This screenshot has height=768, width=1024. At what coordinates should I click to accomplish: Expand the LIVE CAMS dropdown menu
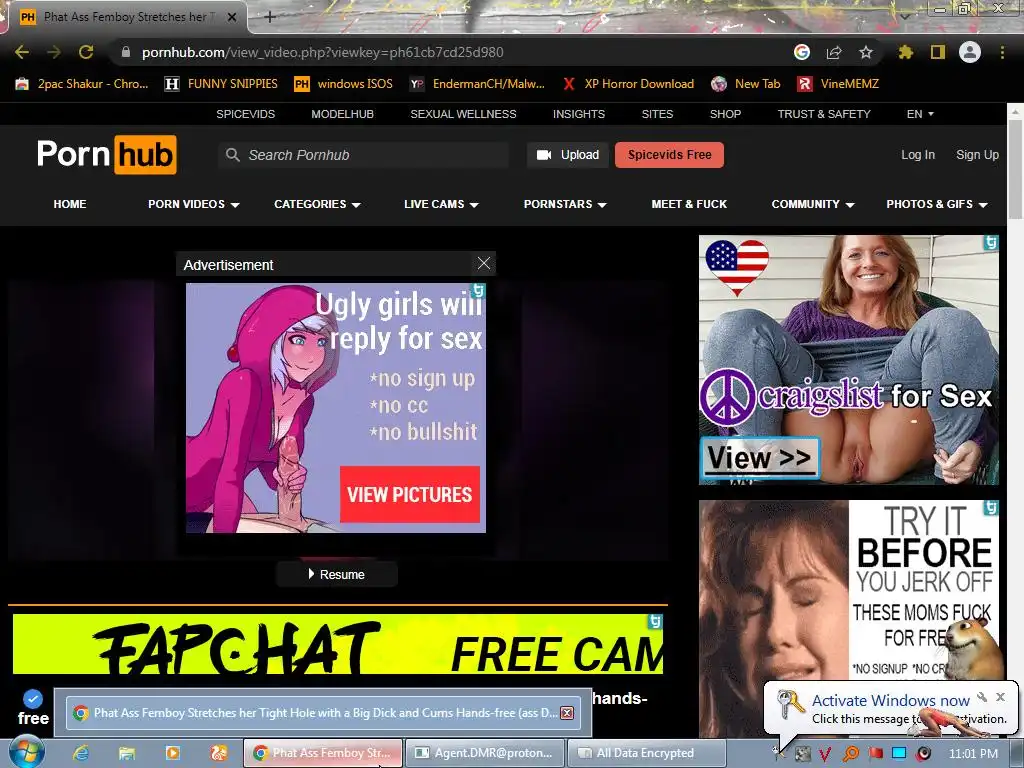coord(441,204)
